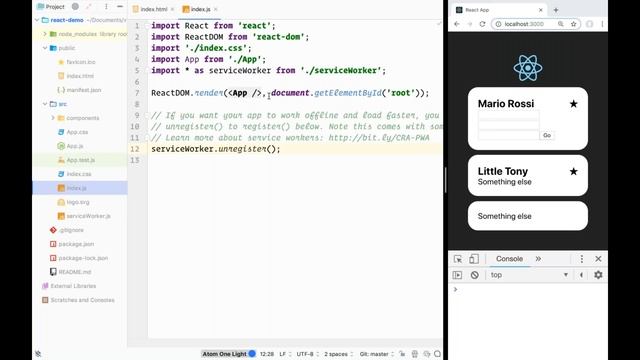Open the Chrome three-dot menu

(602, 24)
